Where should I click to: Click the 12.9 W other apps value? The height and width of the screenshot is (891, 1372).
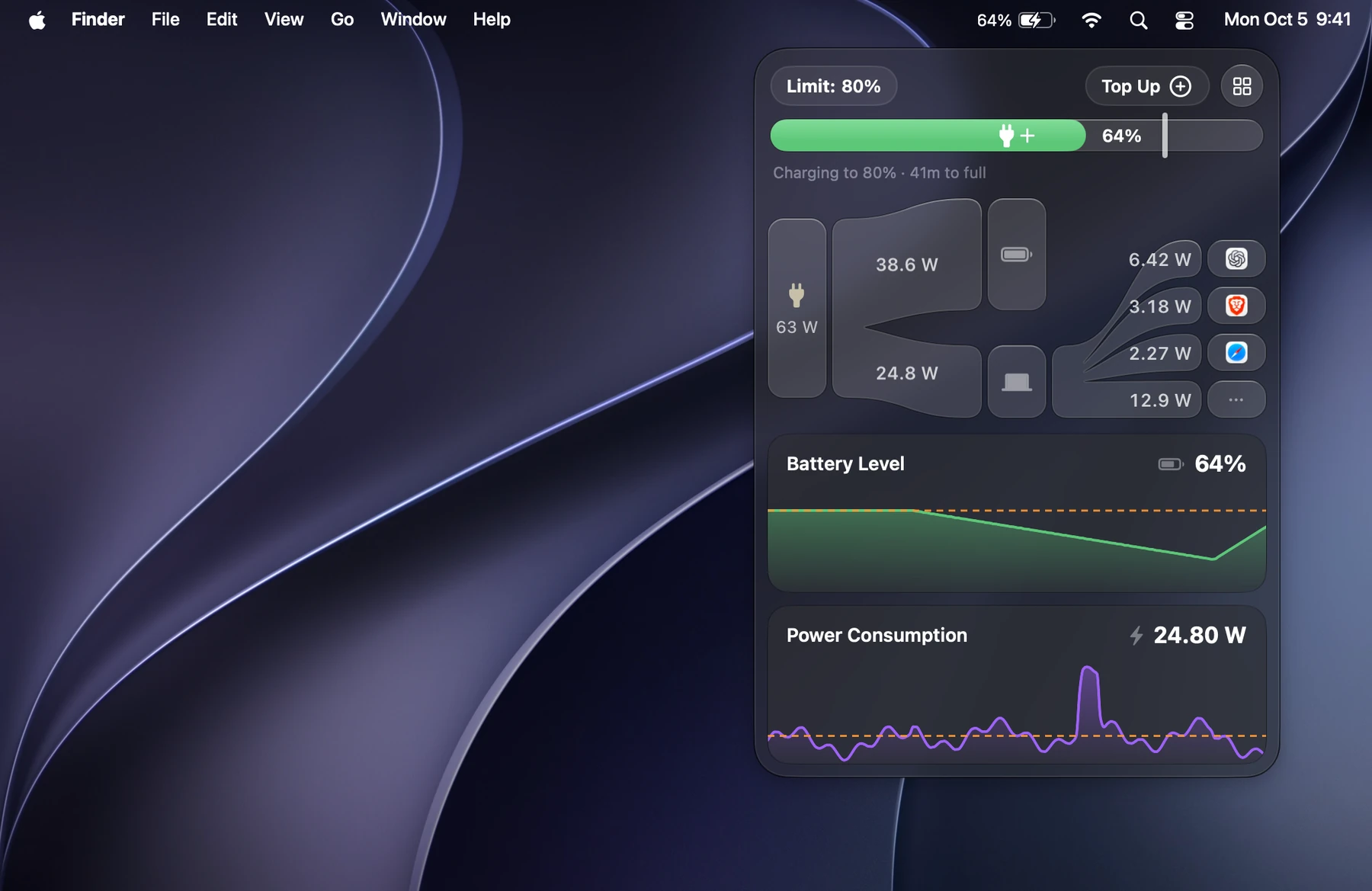[1159, 400]
